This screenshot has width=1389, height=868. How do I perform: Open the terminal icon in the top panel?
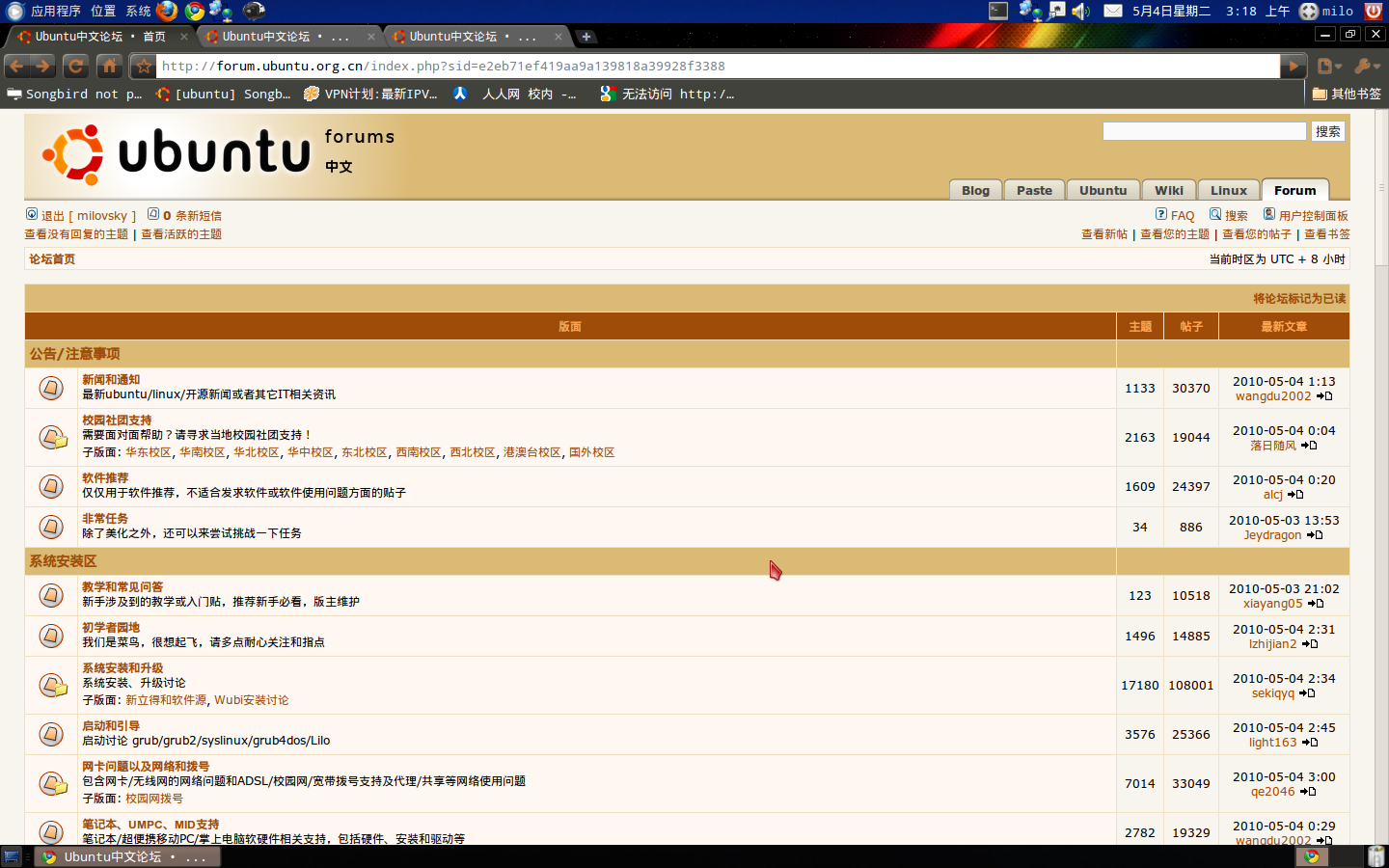pyautogui.click(x=998, y=11)
